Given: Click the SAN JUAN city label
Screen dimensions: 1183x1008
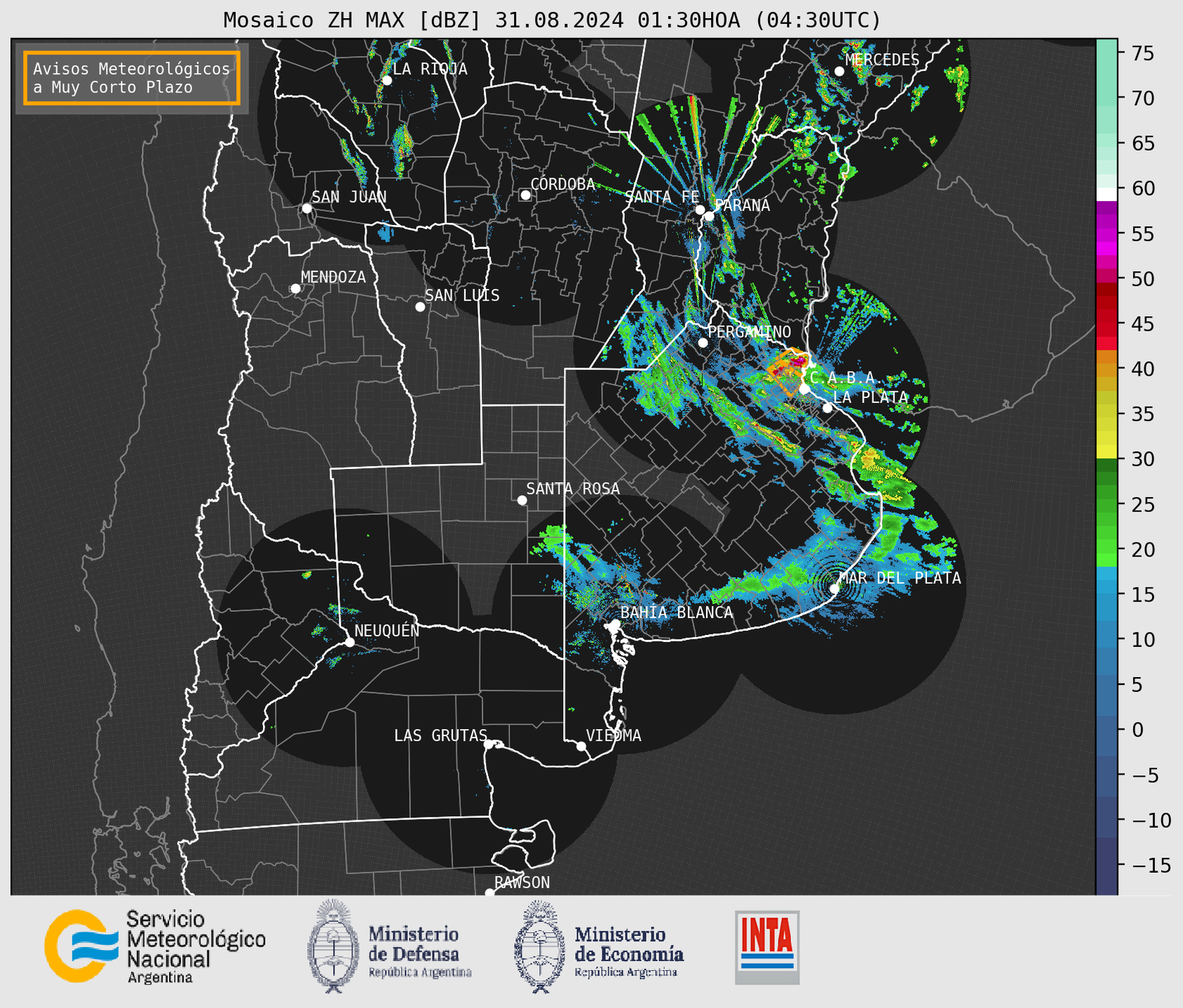Looking at the screenshot, I should point(349,197).
